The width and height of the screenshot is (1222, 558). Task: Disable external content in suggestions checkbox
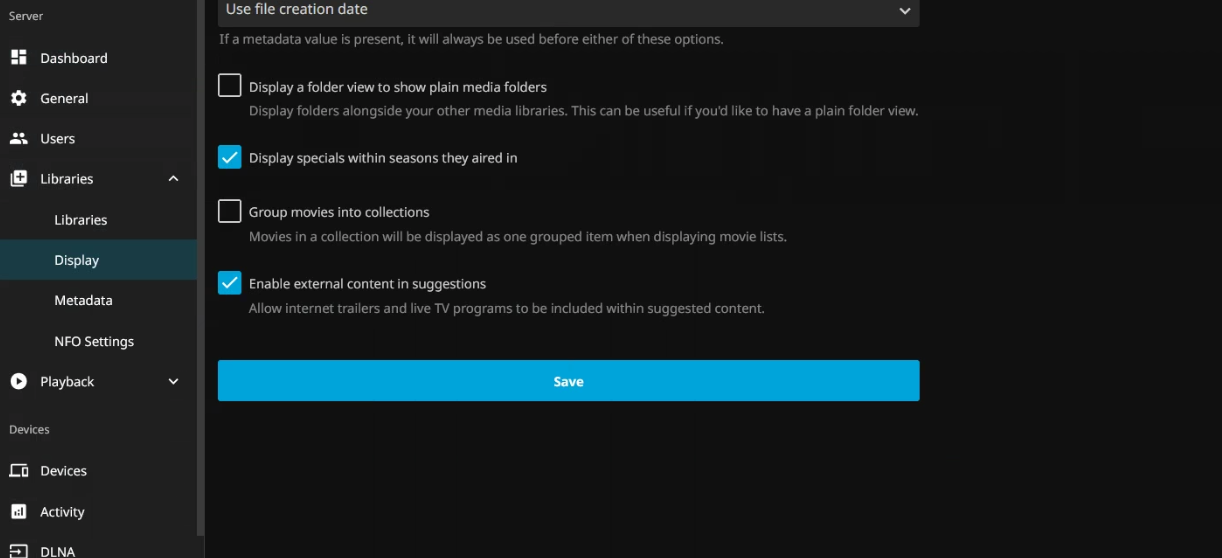coord(230,283)
